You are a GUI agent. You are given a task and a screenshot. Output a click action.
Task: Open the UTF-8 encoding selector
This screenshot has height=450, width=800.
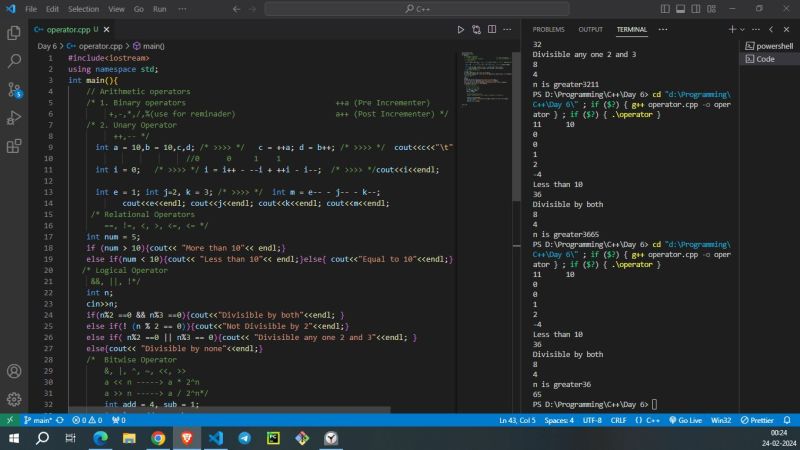[592, 420]
